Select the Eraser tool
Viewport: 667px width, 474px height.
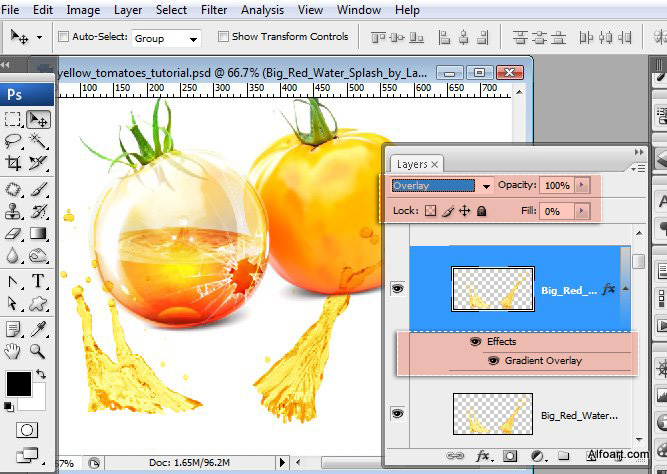[14, 233]
